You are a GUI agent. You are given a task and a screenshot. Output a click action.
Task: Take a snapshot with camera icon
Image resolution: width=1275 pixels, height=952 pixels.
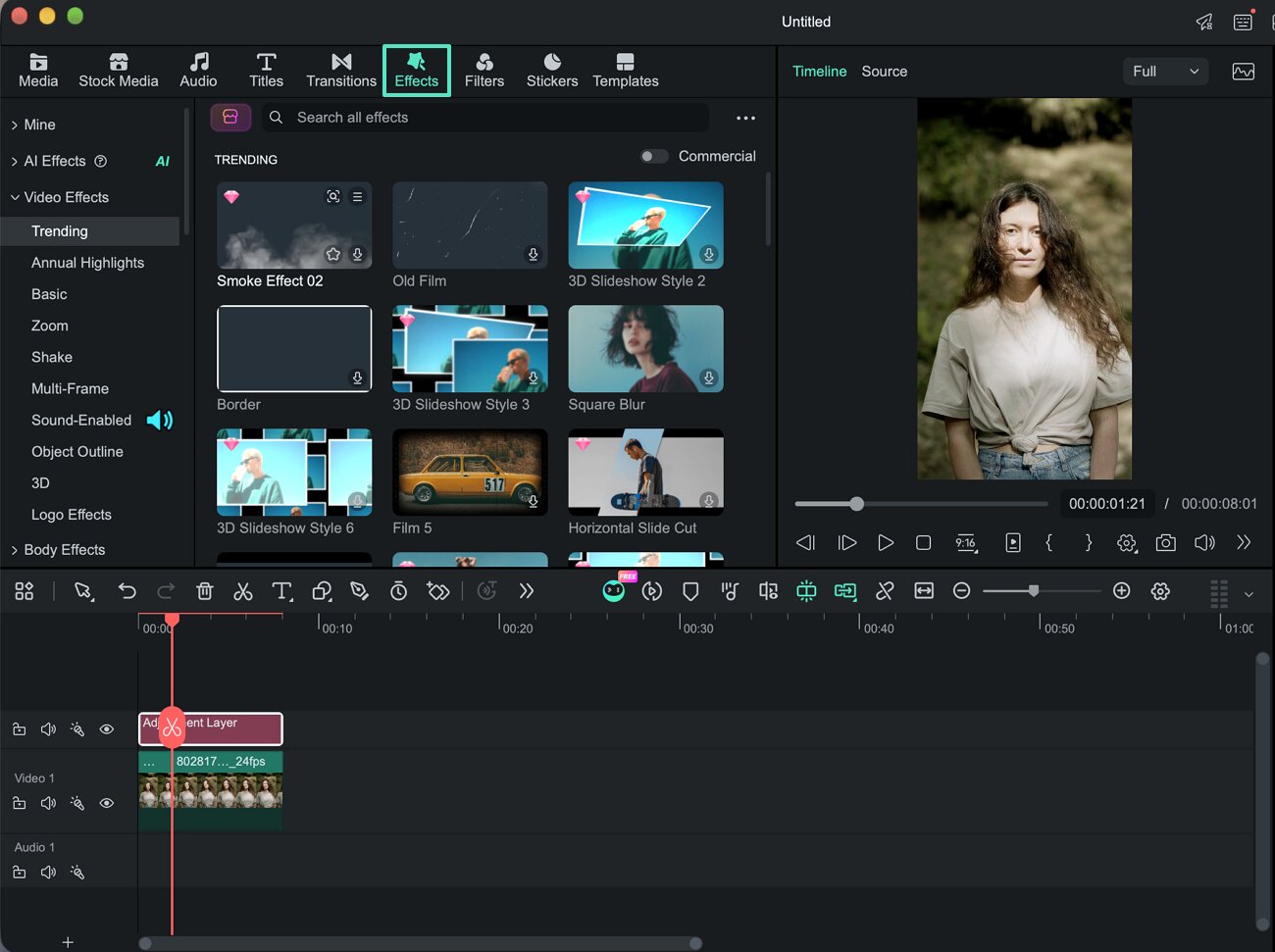(x=1165, y=542)
